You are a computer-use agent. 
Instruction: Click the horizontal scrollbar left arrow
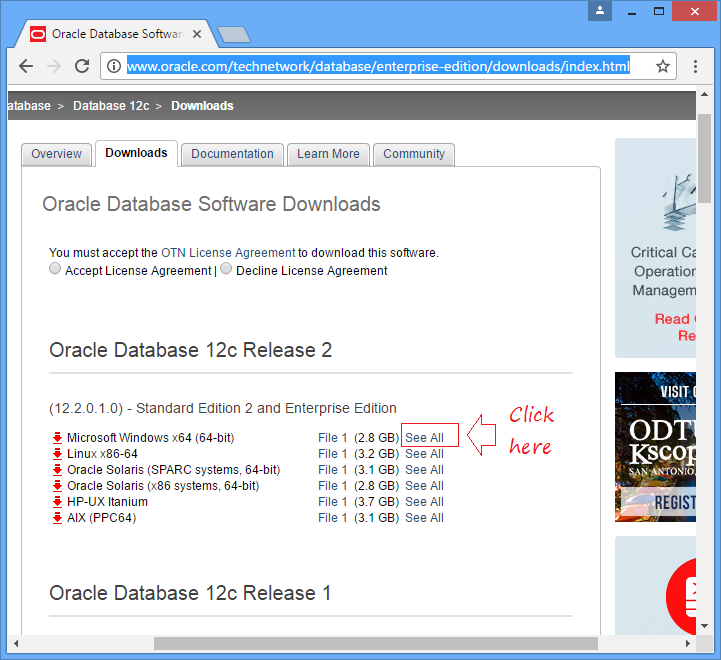(x=16, y=643)
